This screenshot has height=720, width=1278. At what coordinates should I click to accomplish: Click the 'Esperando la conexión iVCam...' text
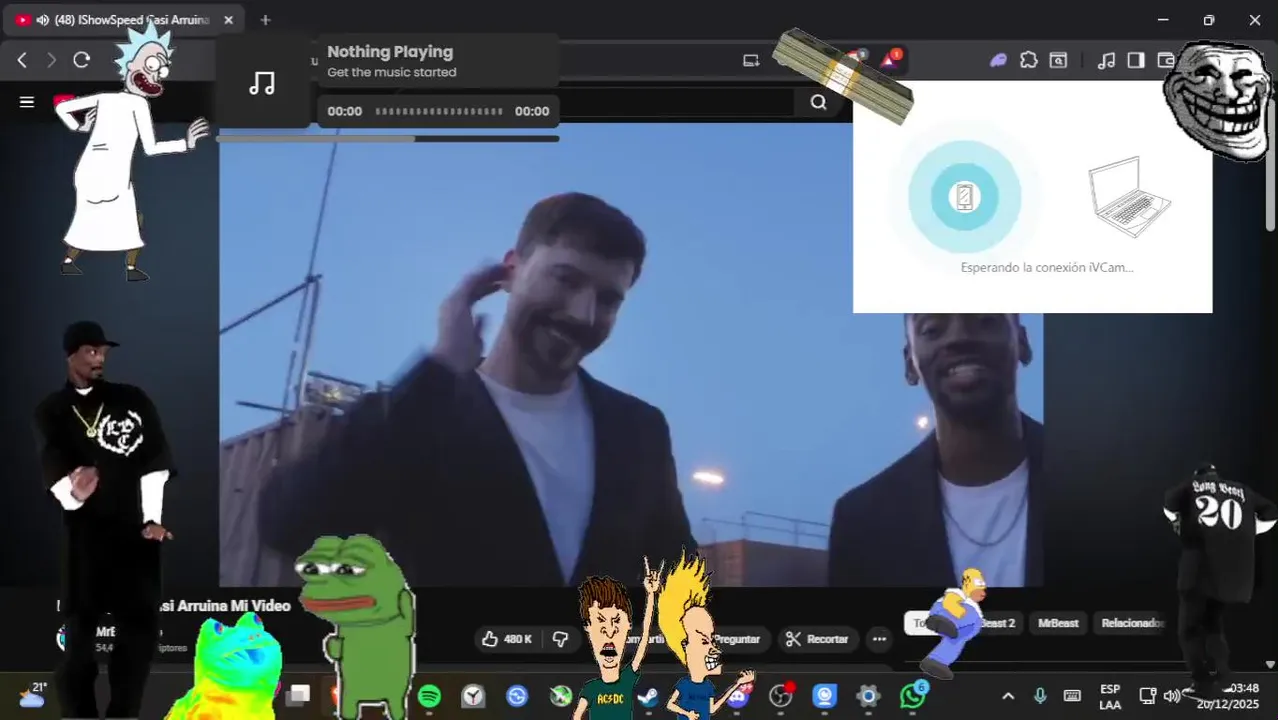(x=1047, y=267)
